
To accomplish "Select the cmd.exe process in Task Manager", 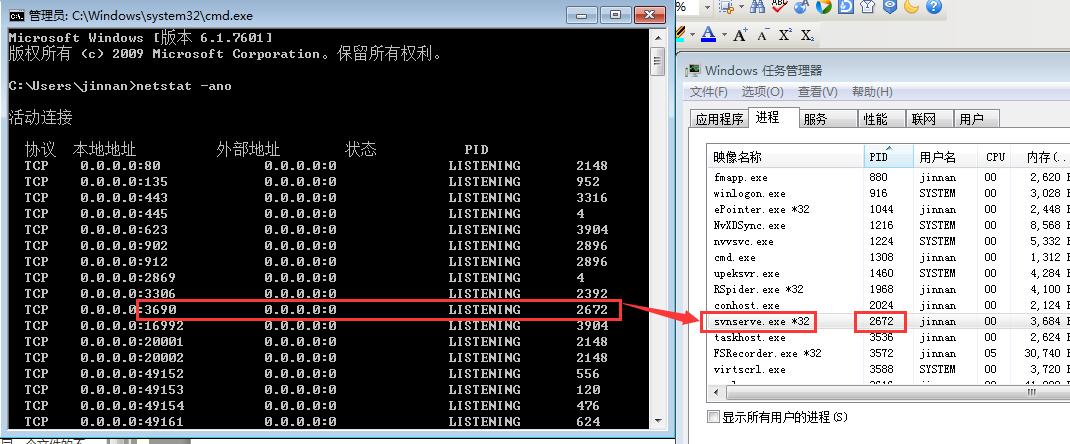I will point(888,257).
